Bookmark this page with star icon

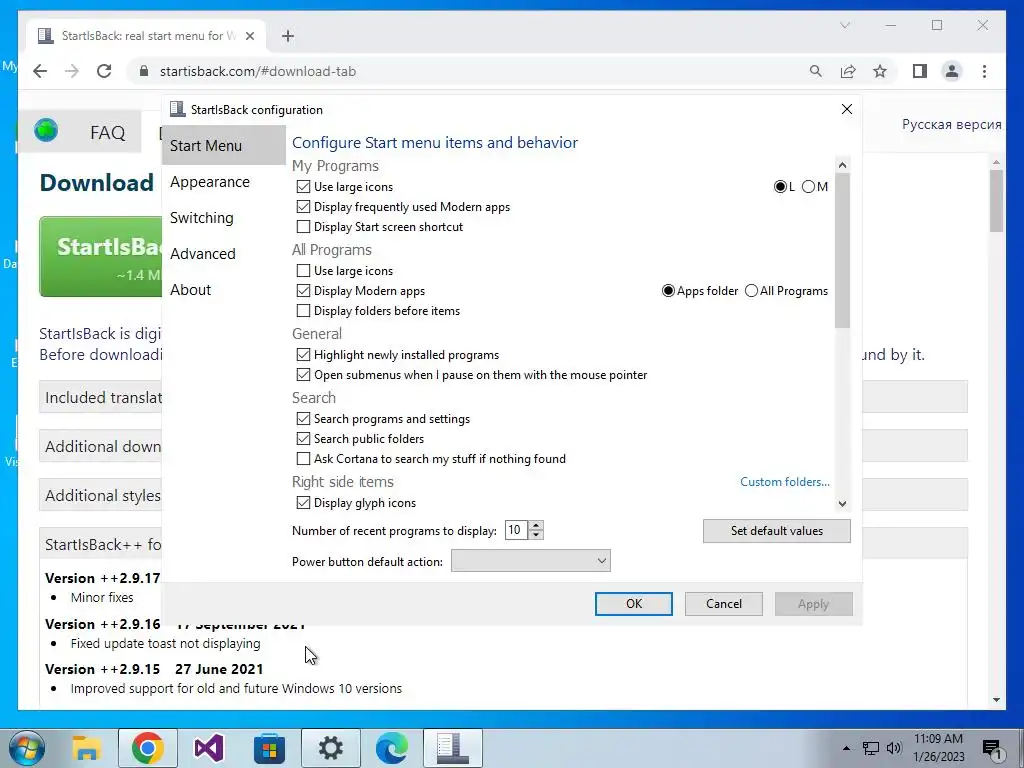tap(880, 71)
